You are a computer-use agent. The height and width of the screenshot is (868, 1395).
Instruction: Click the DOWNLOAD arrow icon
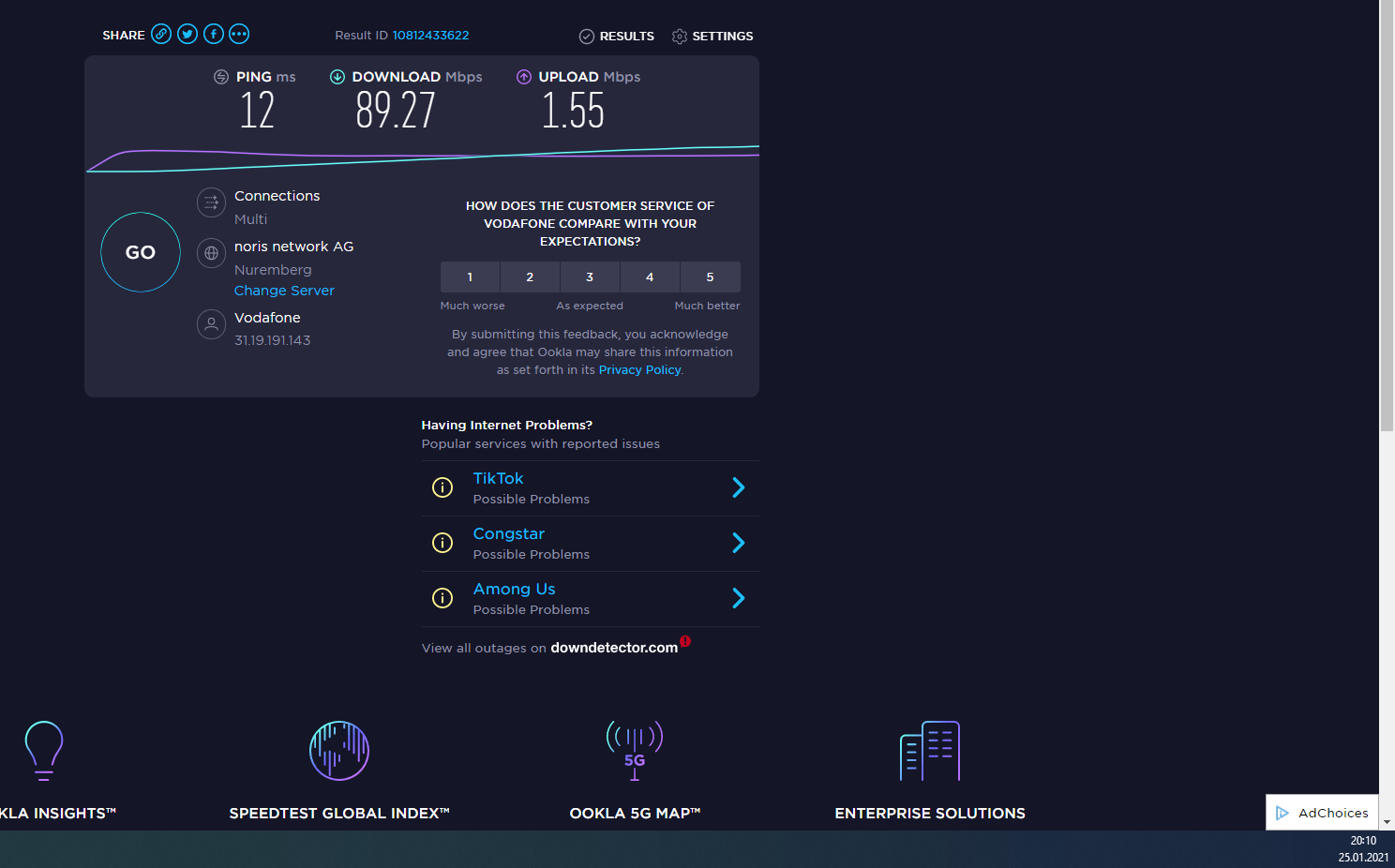pos(337,77)
